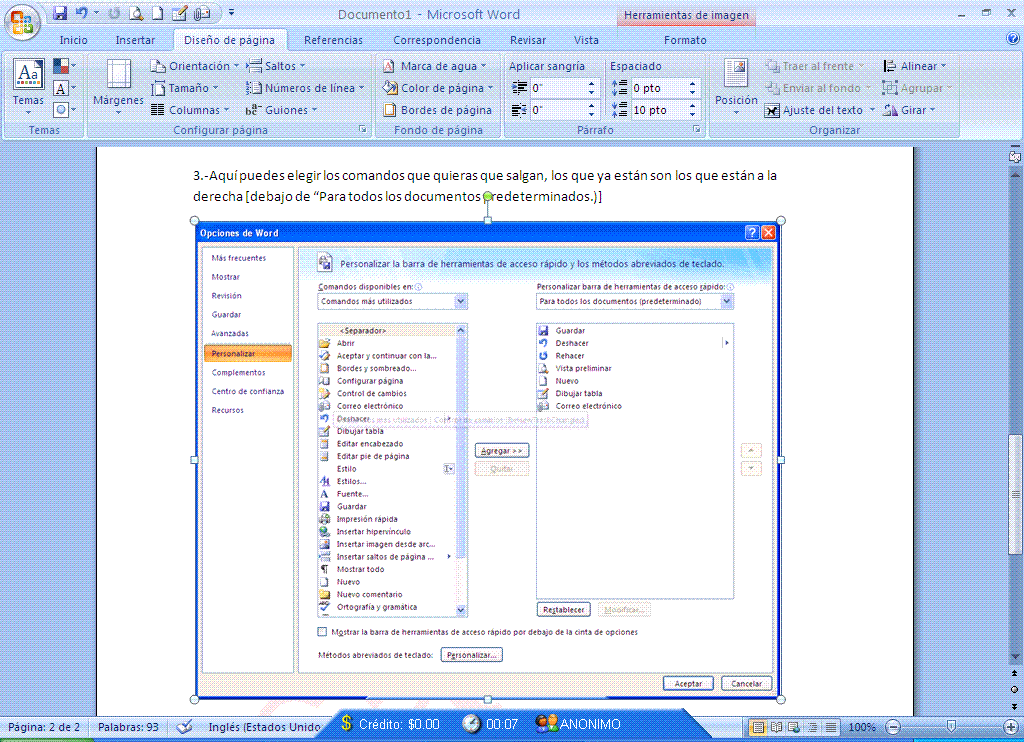The height and width of the screenshot is (742, 1024).
Task: Click the zoom in plus button
Action: click(1010, 726)
